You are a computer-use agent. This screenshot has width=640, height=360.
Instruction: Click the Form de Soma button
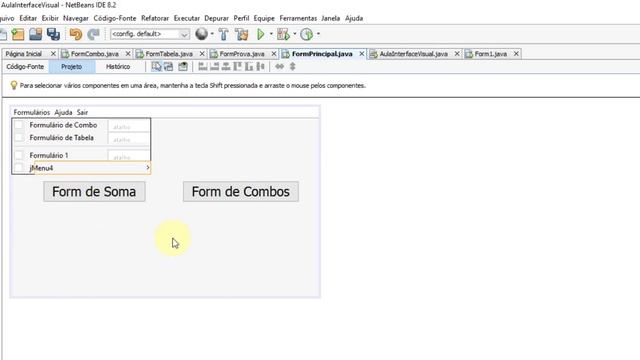[x=94, y=191]
